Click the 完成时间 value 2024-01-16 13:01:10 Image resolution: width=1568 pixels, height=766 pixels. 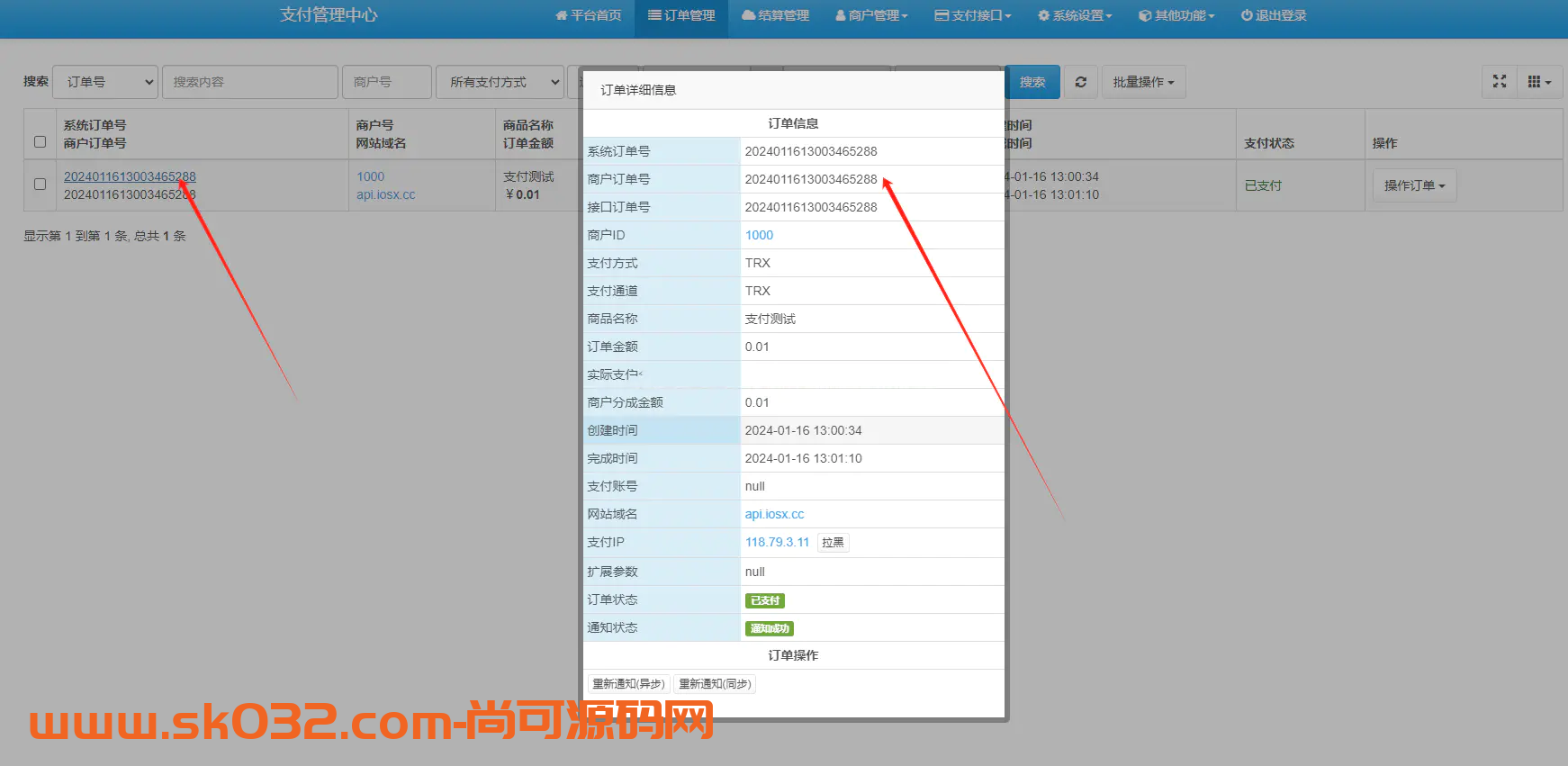tap(803, 458)
